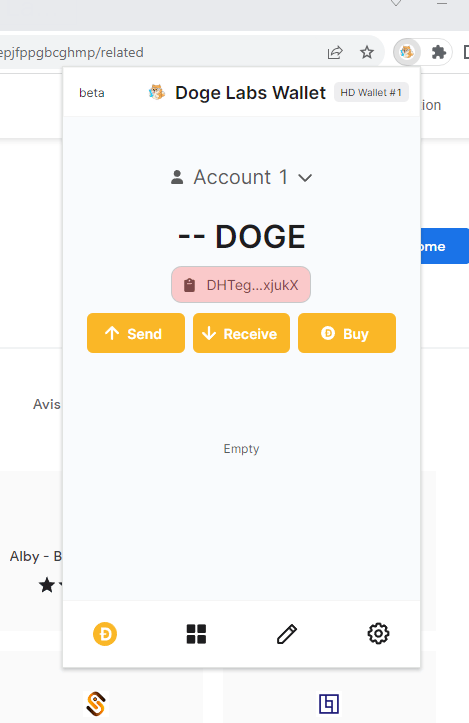Click the Send button
The height and width of the screenshot is (723, 469).
(136, 333)
